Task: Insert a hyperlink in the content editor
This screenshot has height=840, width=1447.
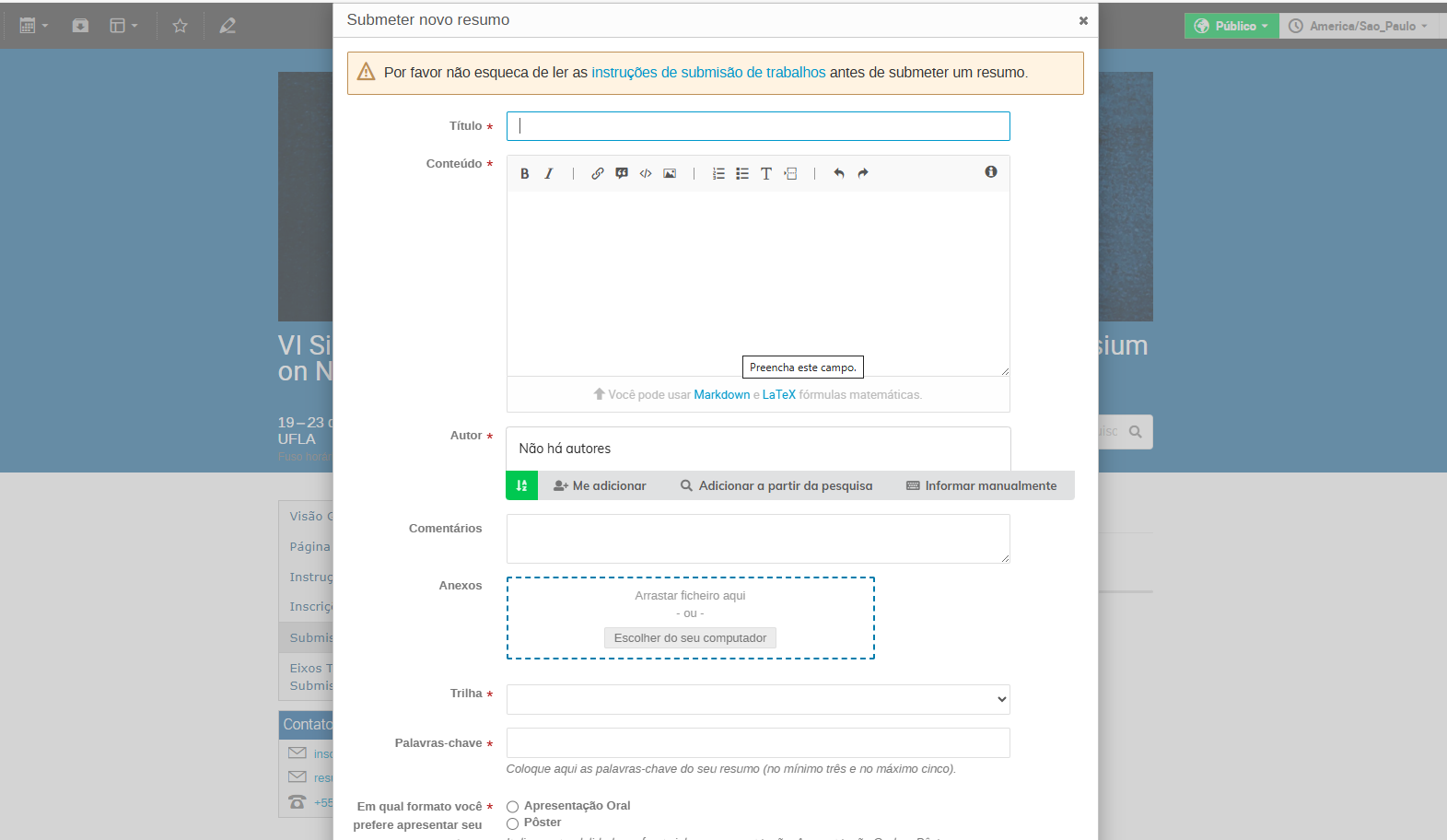Action: point(598,173)
